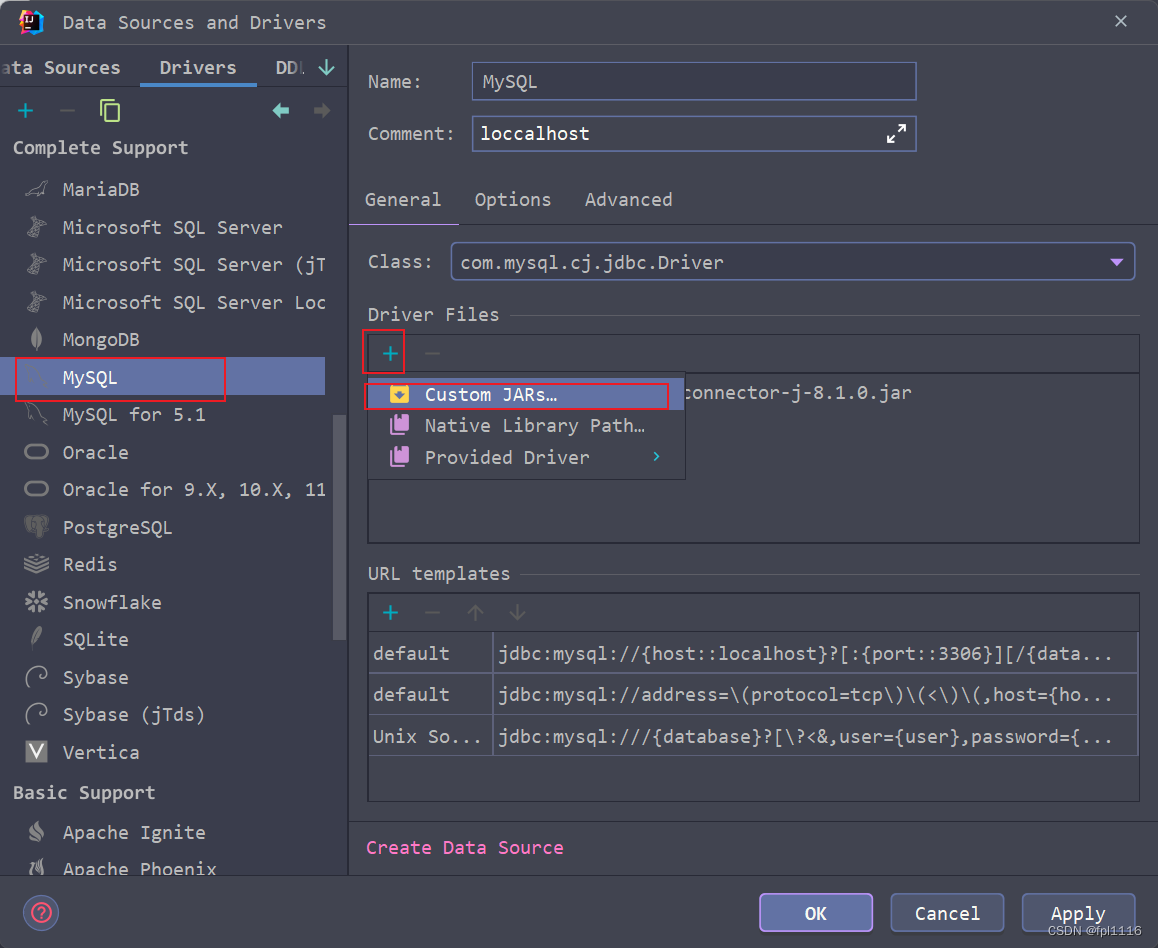Screen dimensions: 1158x948
Task: Select Microsoft SQL Server LocalDB driver
Action: click(x=162, y=302)
